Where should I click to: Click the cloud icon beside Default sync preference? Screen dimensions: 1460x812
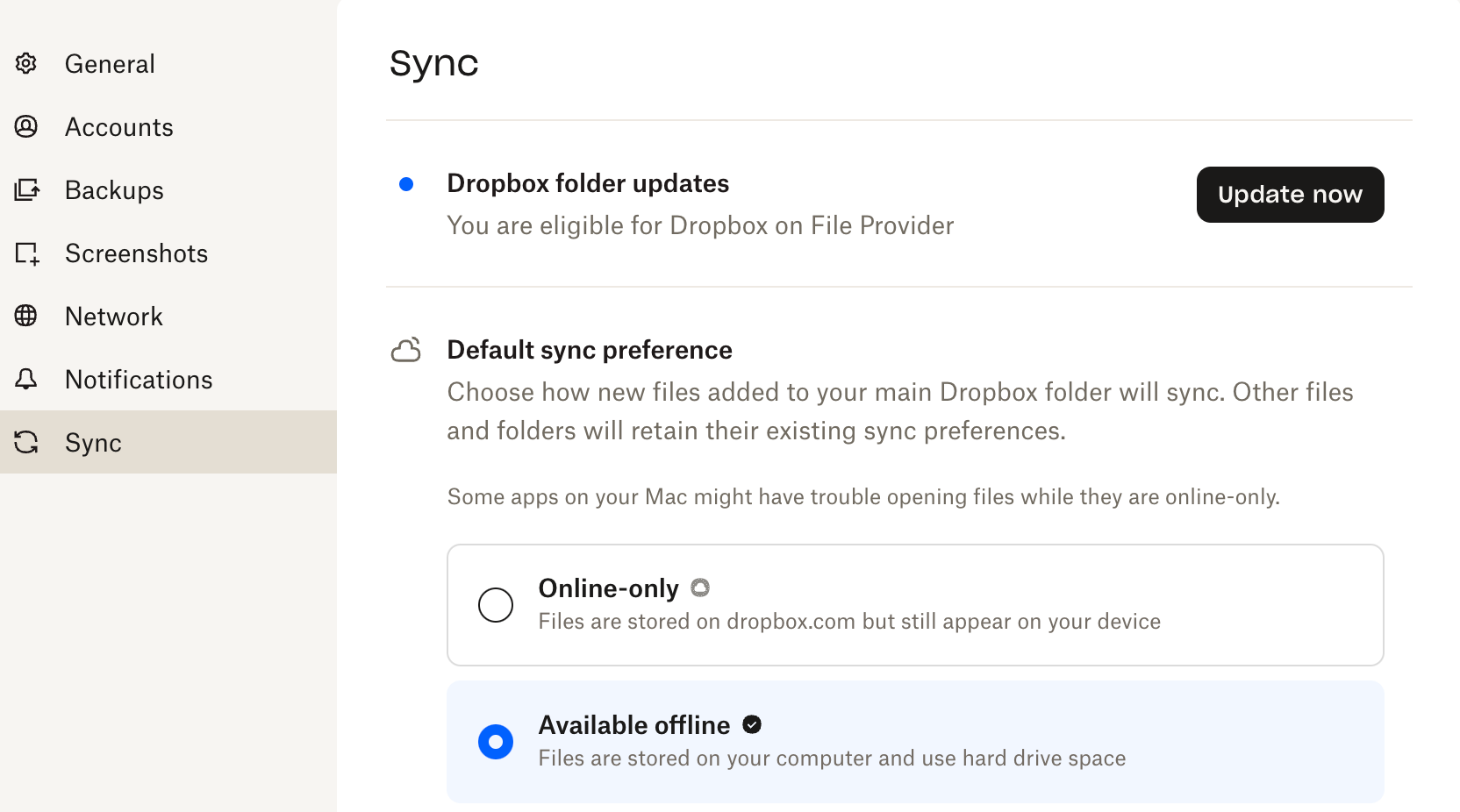click(x=406, y=350)
